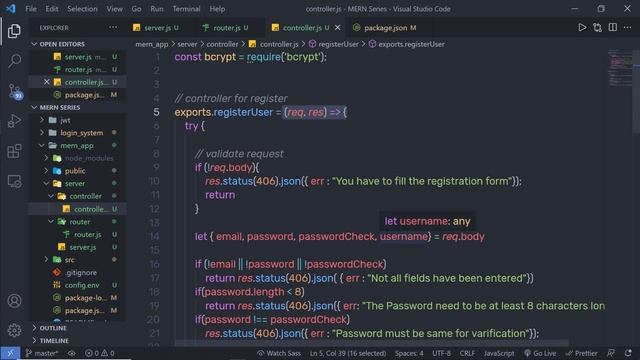The image size is (640, 360).
Task: Click the controller breadcrumb folder
Action: point(222,44)
